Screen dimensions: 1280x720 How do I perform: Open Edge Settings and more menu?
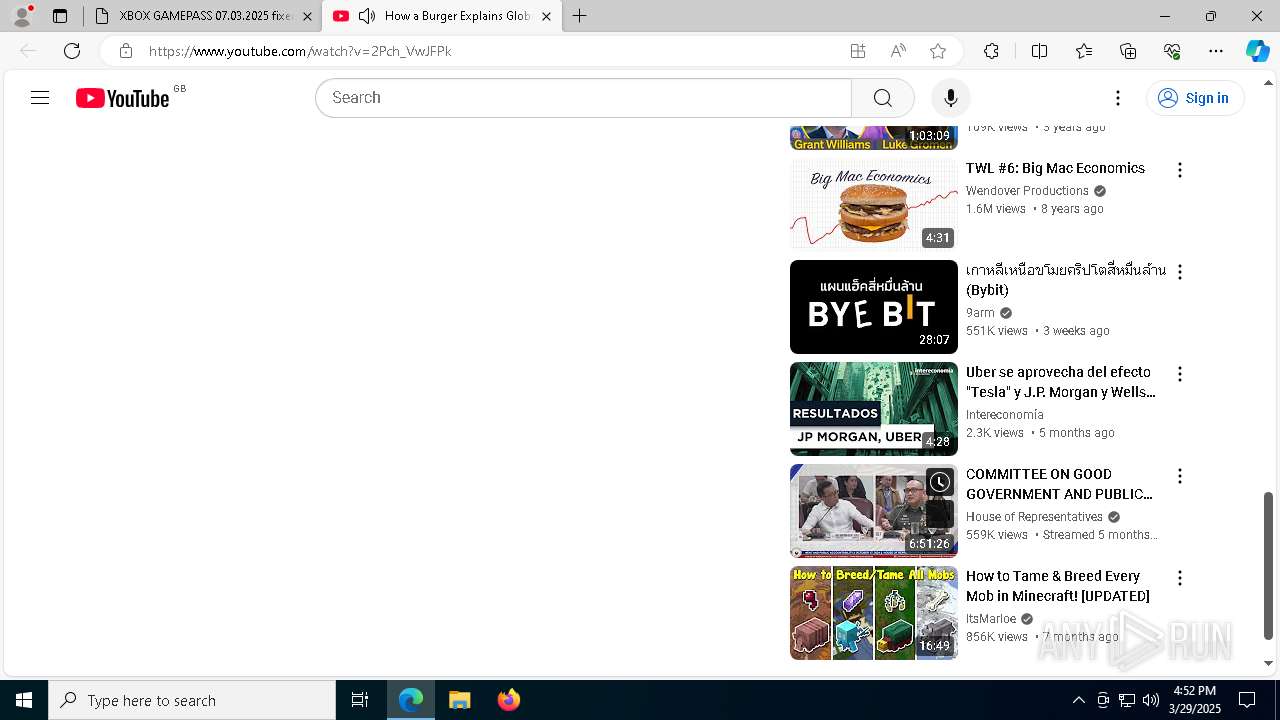tap(1216, 51)
